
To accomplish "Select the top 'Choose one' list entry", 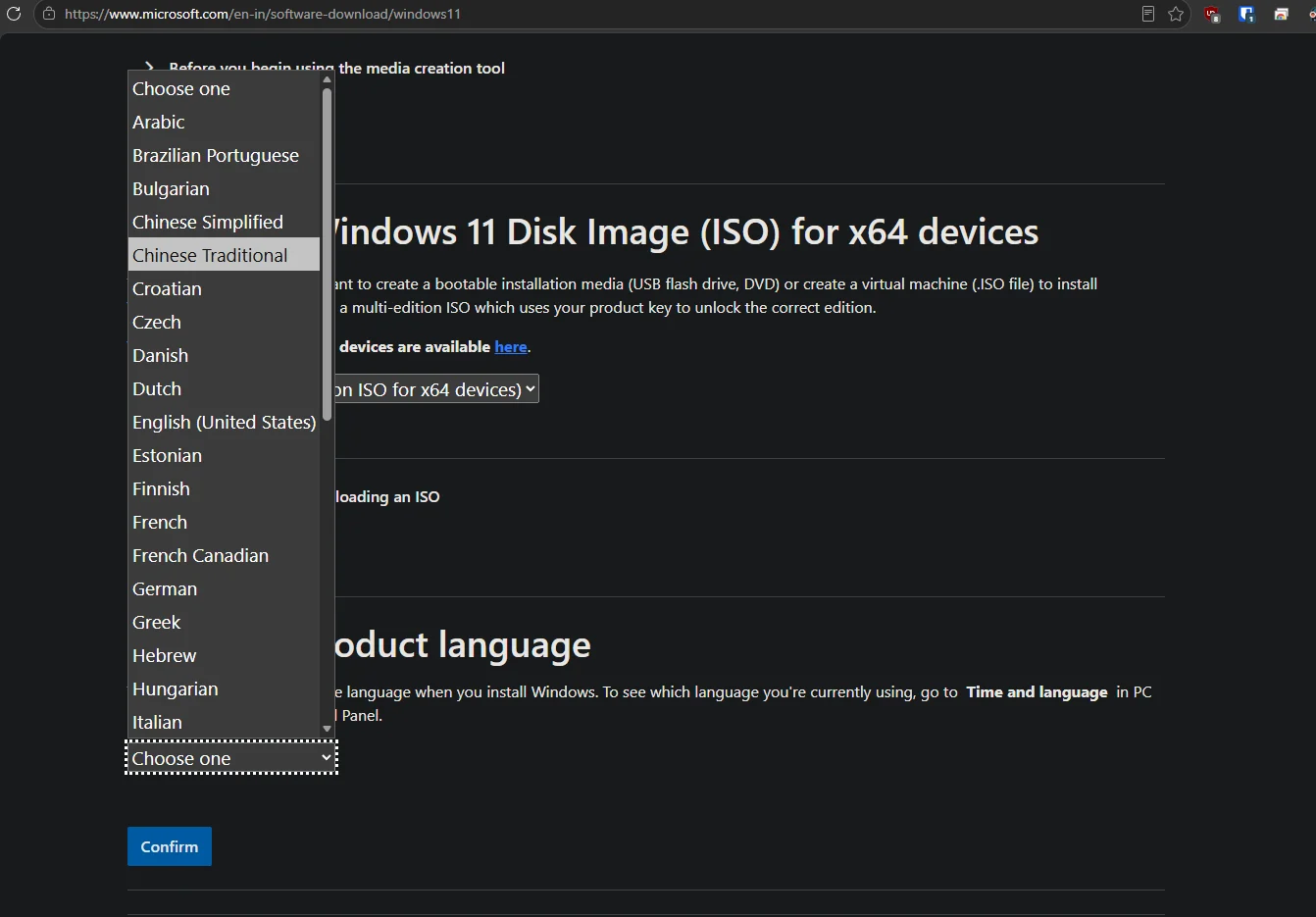I will click(x=224, y=88).
